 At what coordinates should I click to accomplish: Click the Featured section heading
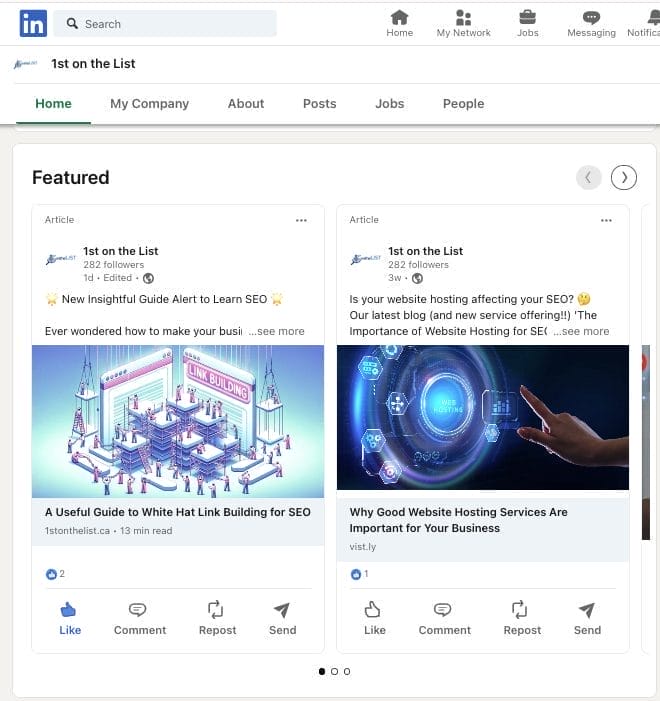[71, 177]
